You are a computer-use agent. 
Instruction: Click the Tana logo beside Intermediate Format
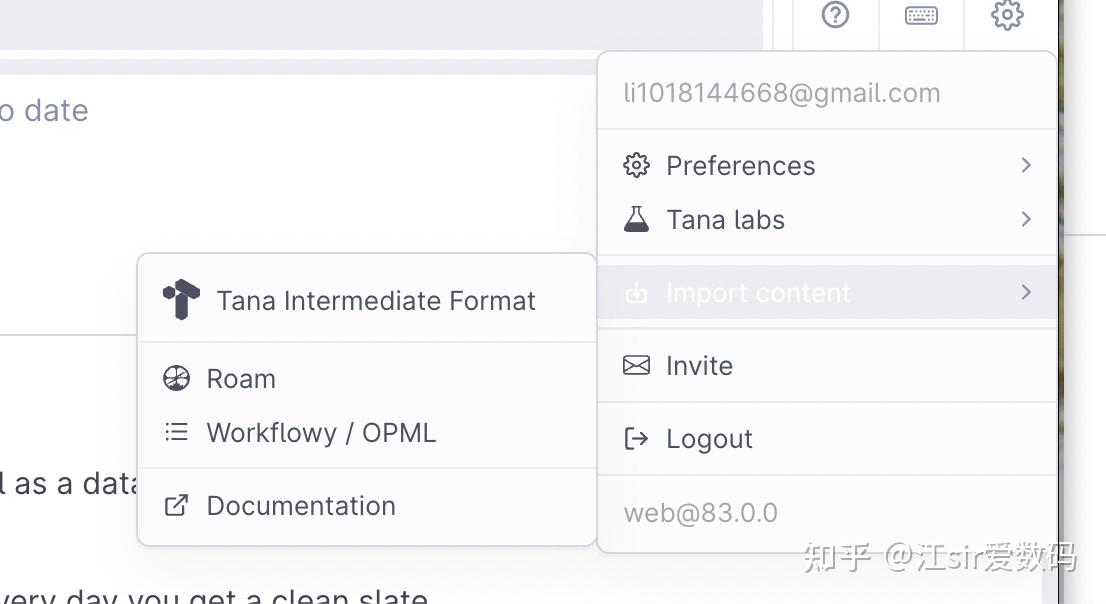coord(179,297)
